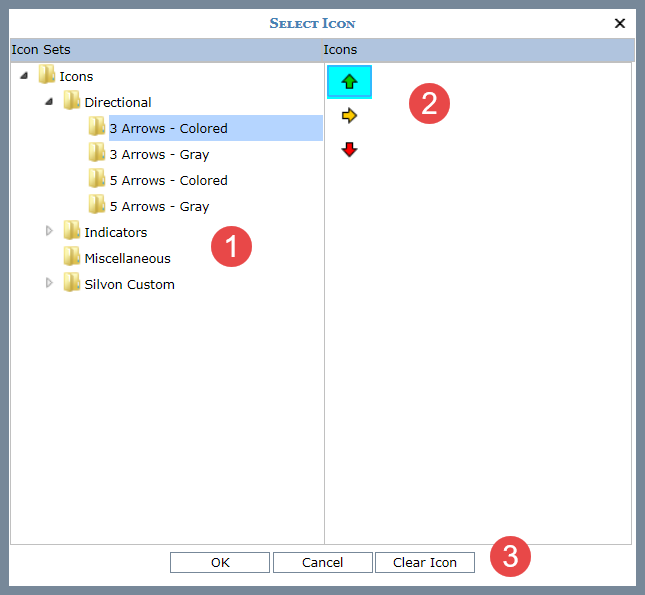Image resolution: width=645 pixels, height=595 pixels.
Task: Expand the Indicators tree node
Action: tap(49, 231)
